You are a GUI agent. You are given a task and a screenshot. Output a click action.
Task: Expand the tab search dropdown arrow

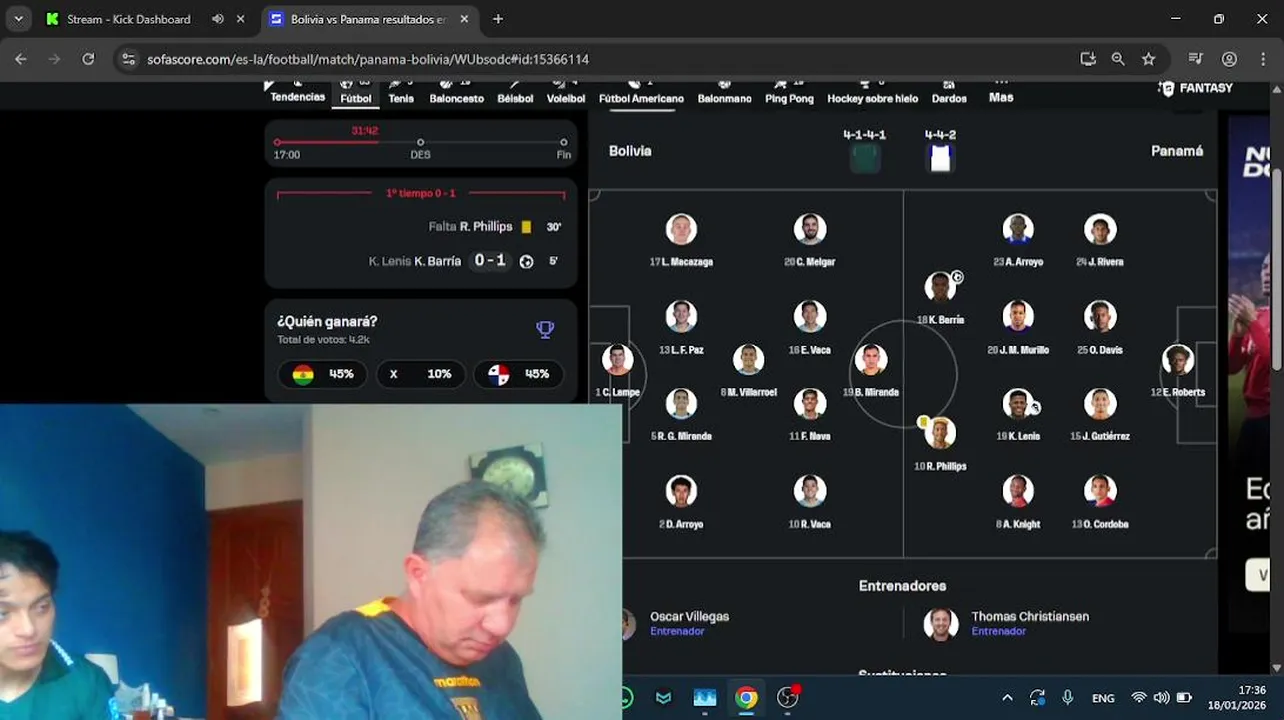[x=18, y=19]
